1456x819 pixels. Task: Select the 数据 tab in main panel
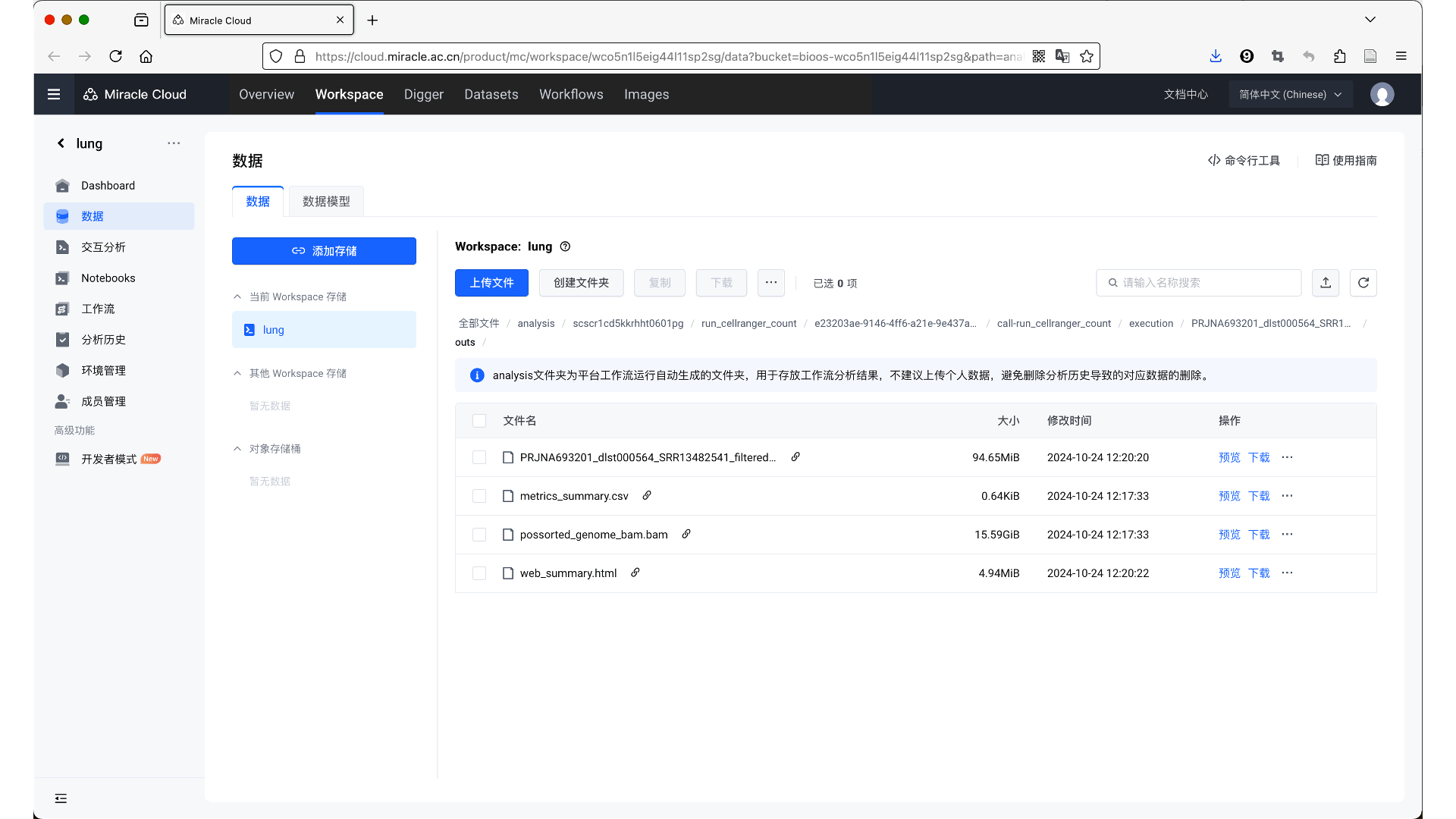pyautogui.click(x=258, y=201)
